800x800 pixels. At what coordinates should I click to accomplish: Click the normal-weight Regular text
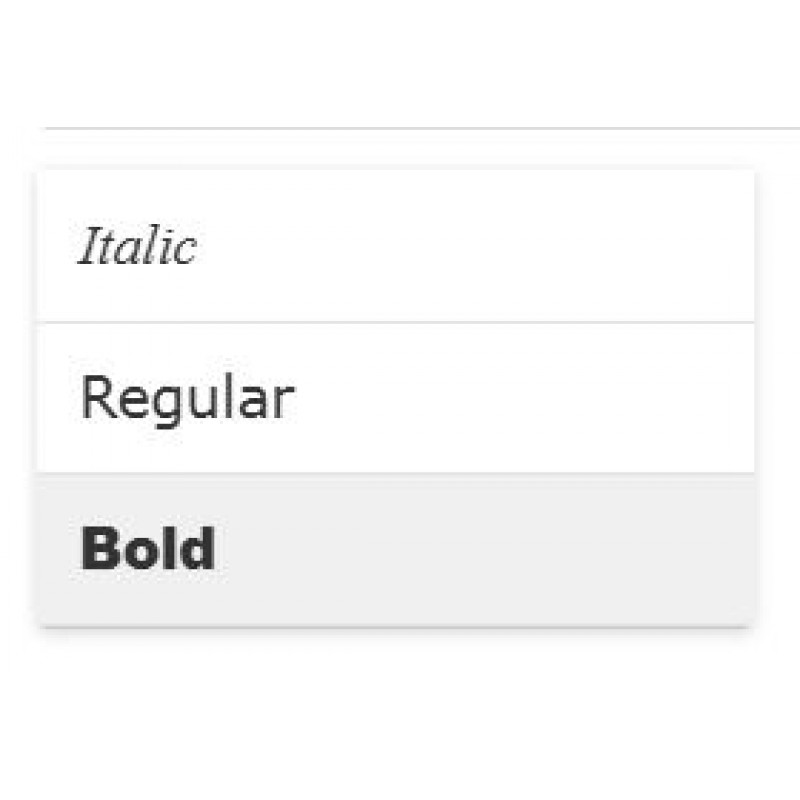tap(187, 398)
